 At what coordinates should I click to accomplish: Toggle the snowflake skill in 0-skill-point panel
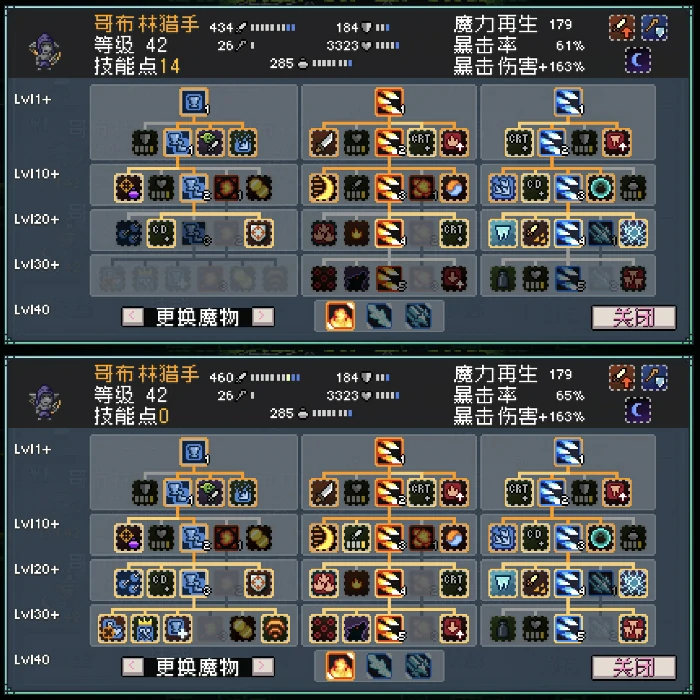click(x=633, y=583)
